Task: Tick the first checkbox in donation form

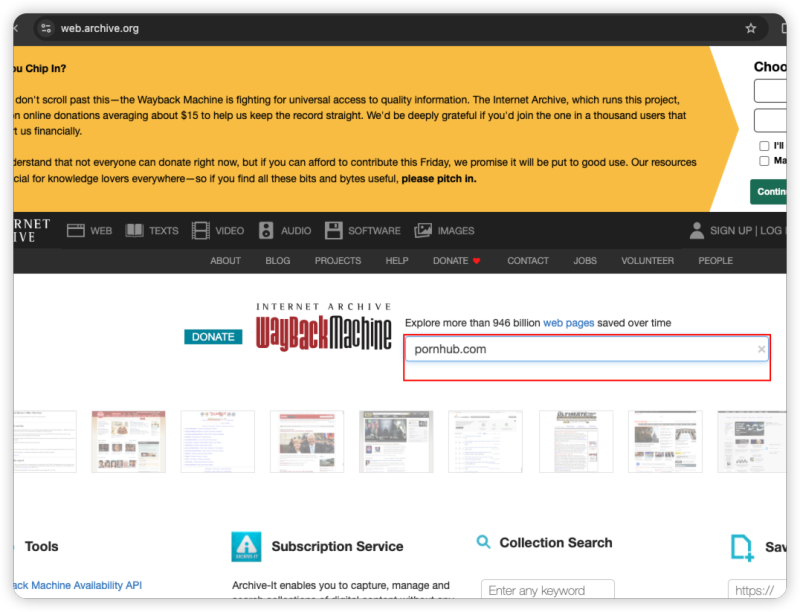Action: pyautogui.click(x=764, y=146)
